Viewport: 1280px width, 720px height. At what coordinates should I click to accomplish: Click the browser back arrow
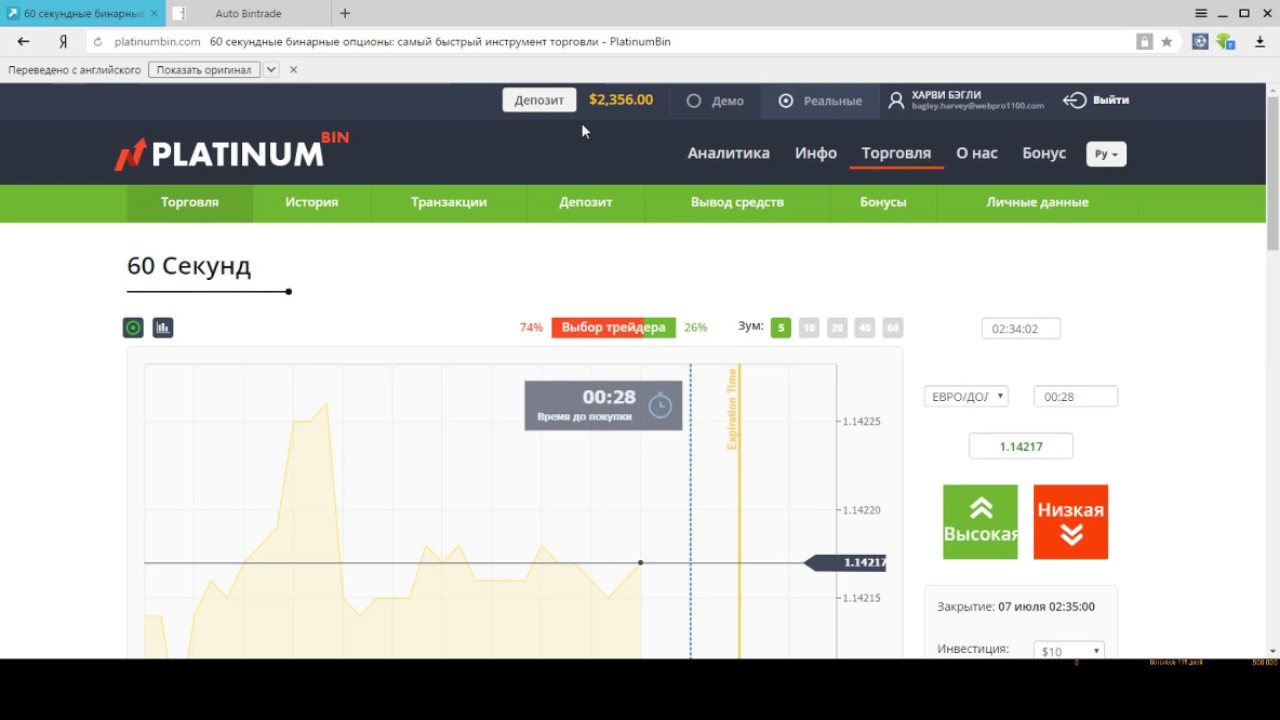pos(24,42)
